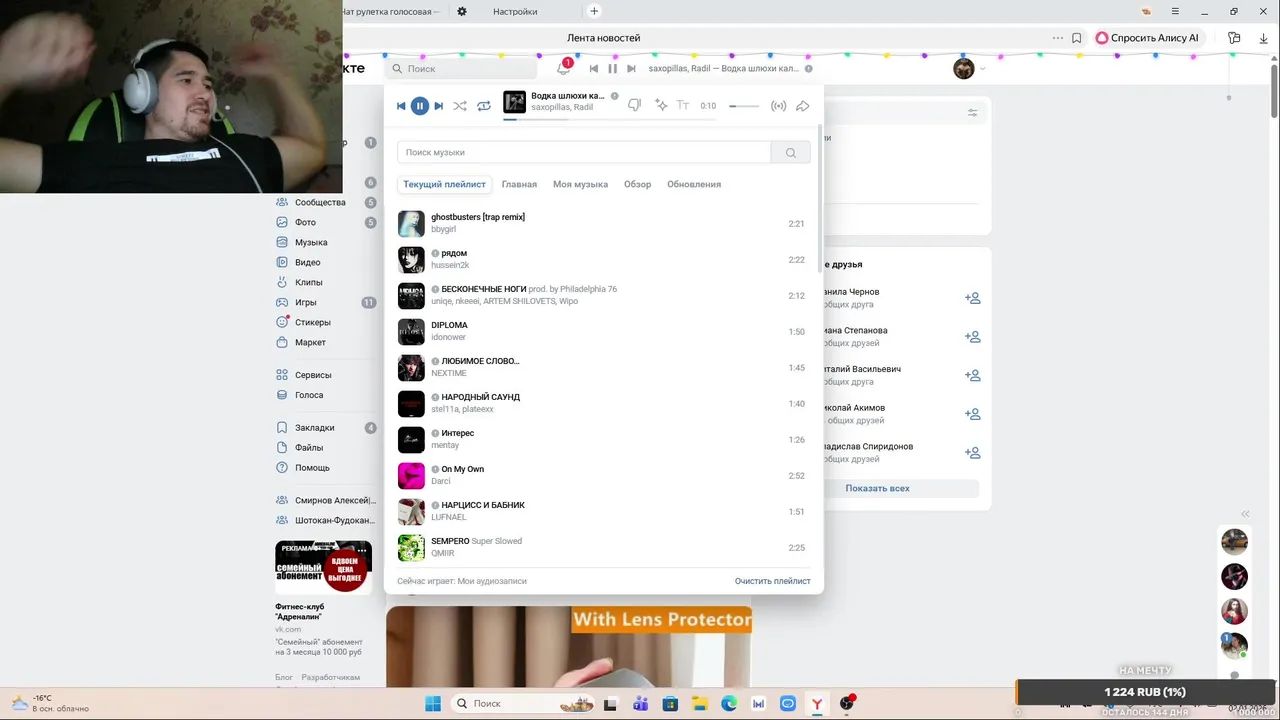Play the track DIPLOMA by idonower

pos(604,331)
